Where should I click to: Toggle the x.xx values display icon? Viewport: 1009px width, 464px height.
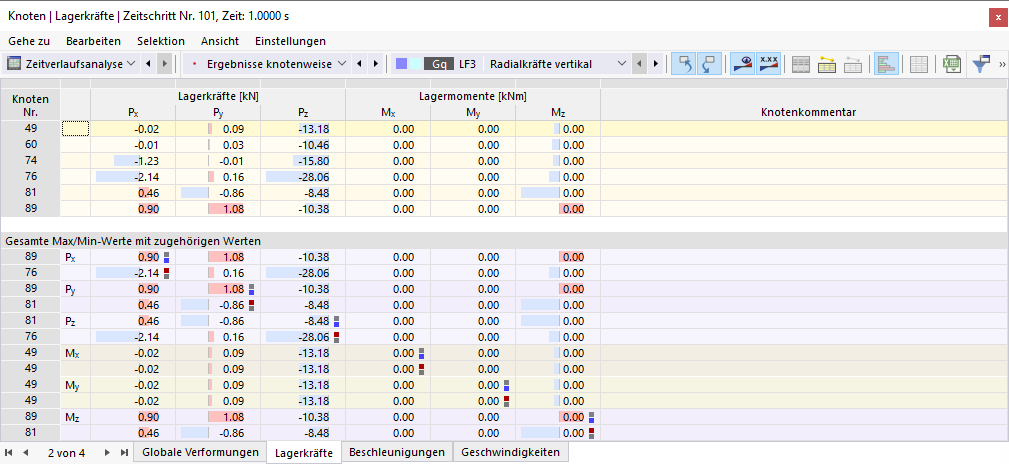(x=769, y=64)
